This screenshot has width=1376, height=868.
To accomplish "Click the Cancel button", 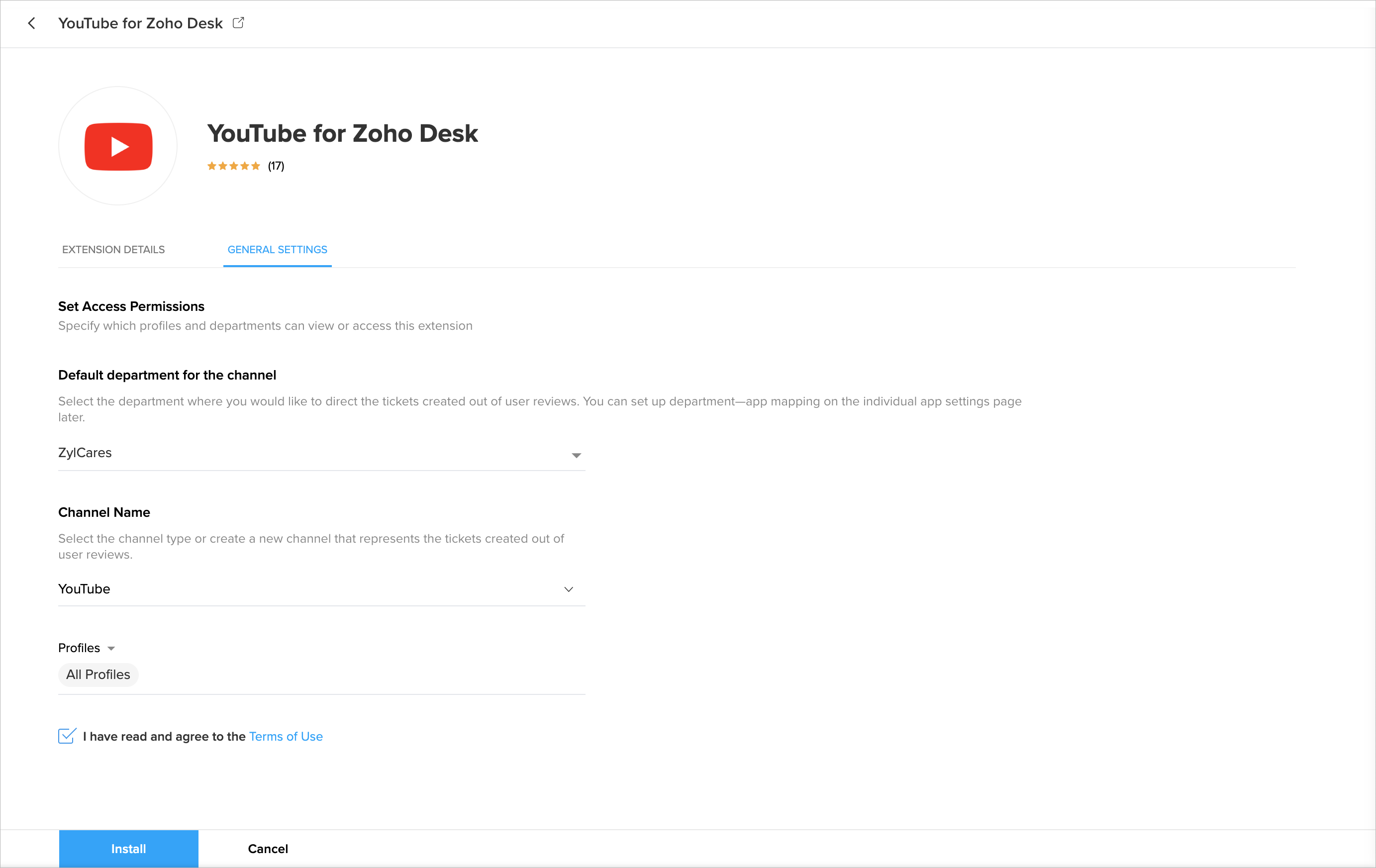I will (268, 849).
